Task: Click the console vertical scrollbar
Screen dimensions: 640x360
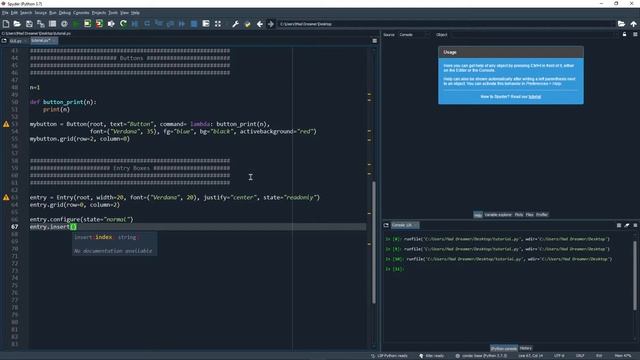Action: pos(635,275)
